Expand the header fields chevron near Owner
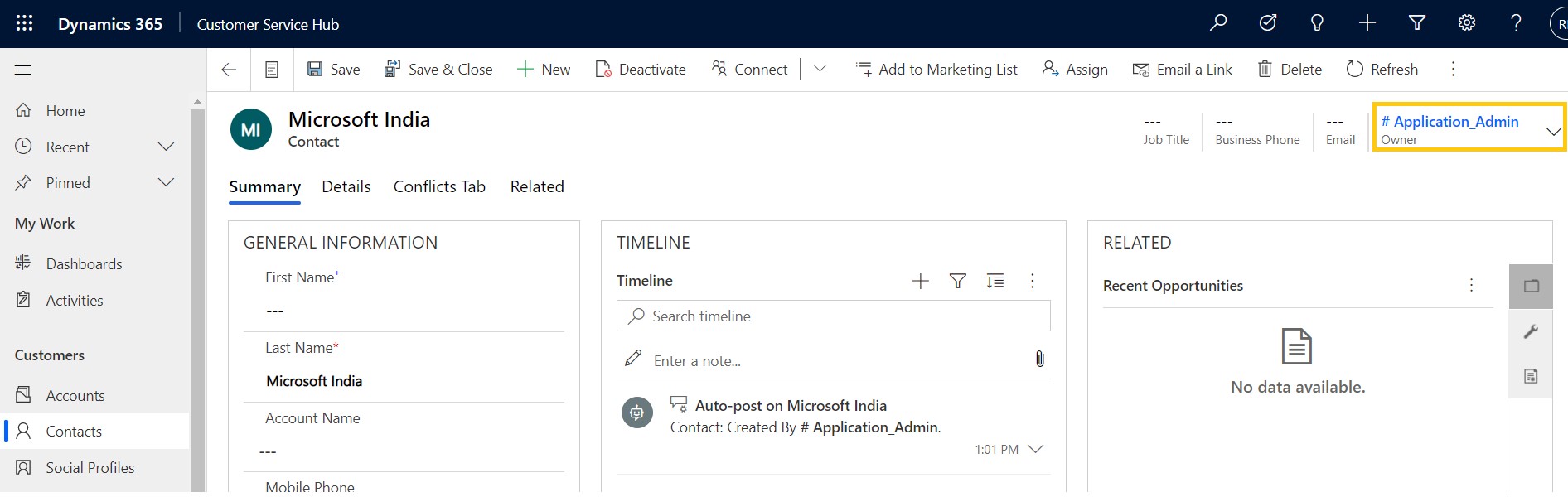 tap(1553, 131)
